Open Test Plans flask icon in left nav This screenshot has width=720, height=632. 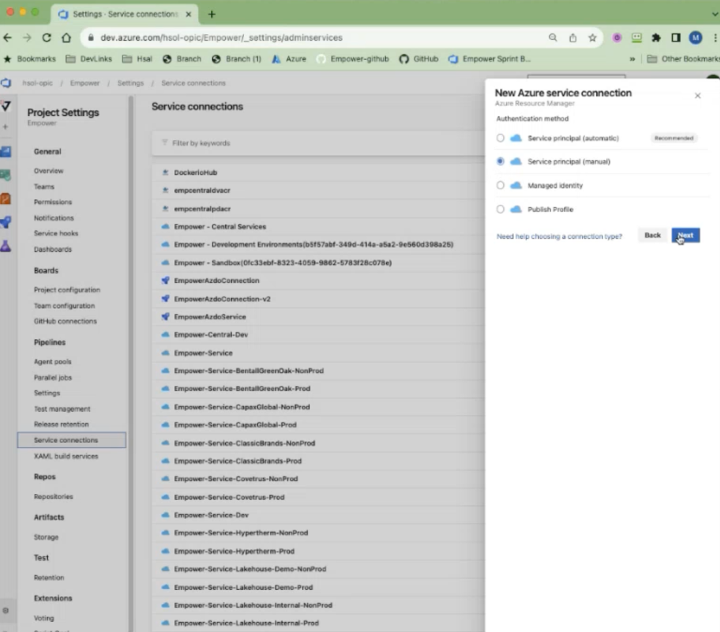pos(6,246)
